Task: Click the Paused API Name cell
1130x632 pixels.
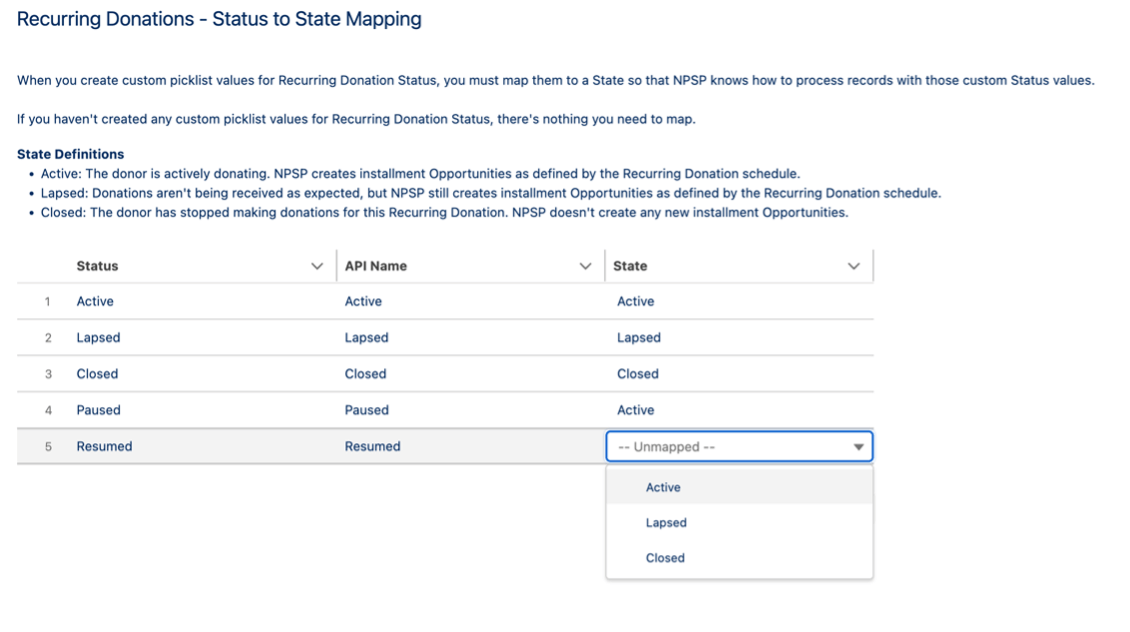Action: 366,410
